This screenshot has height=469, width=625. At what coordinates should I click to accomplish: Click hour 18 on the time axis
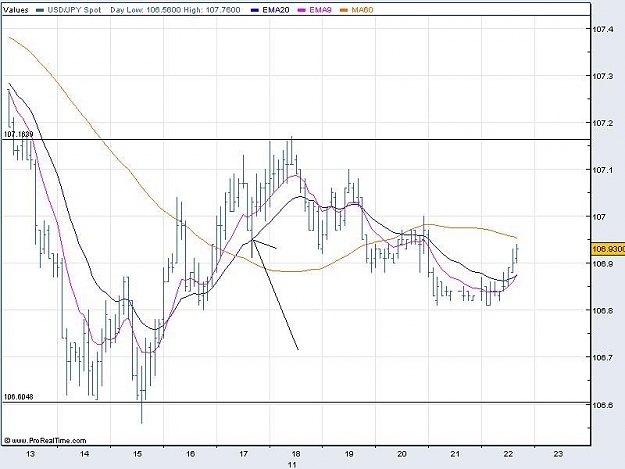coord(296,454)
